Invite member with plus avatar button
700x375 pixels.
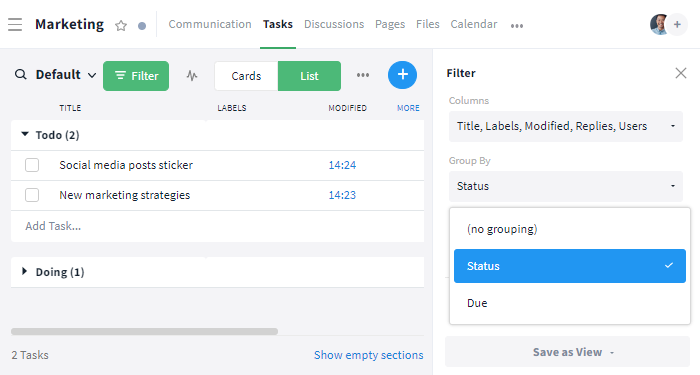677,25
